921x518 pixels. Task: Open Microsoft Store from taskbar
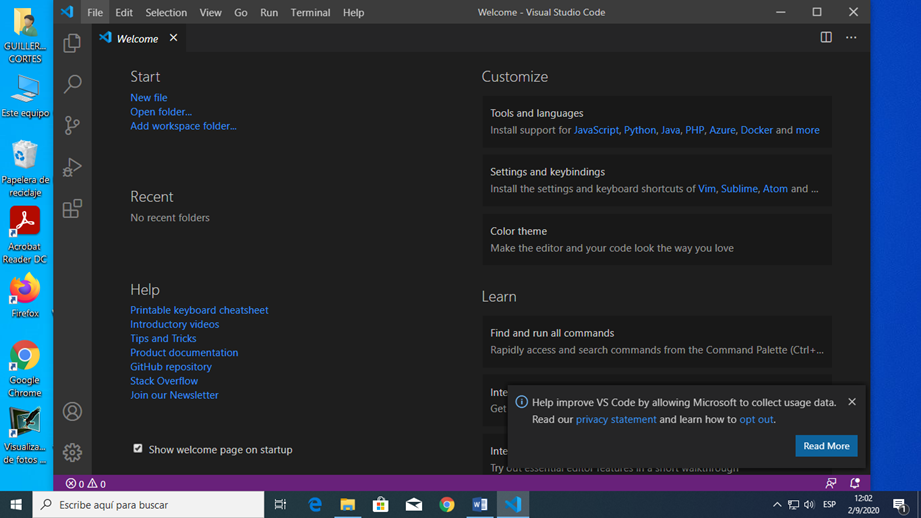tap(381, 504)
